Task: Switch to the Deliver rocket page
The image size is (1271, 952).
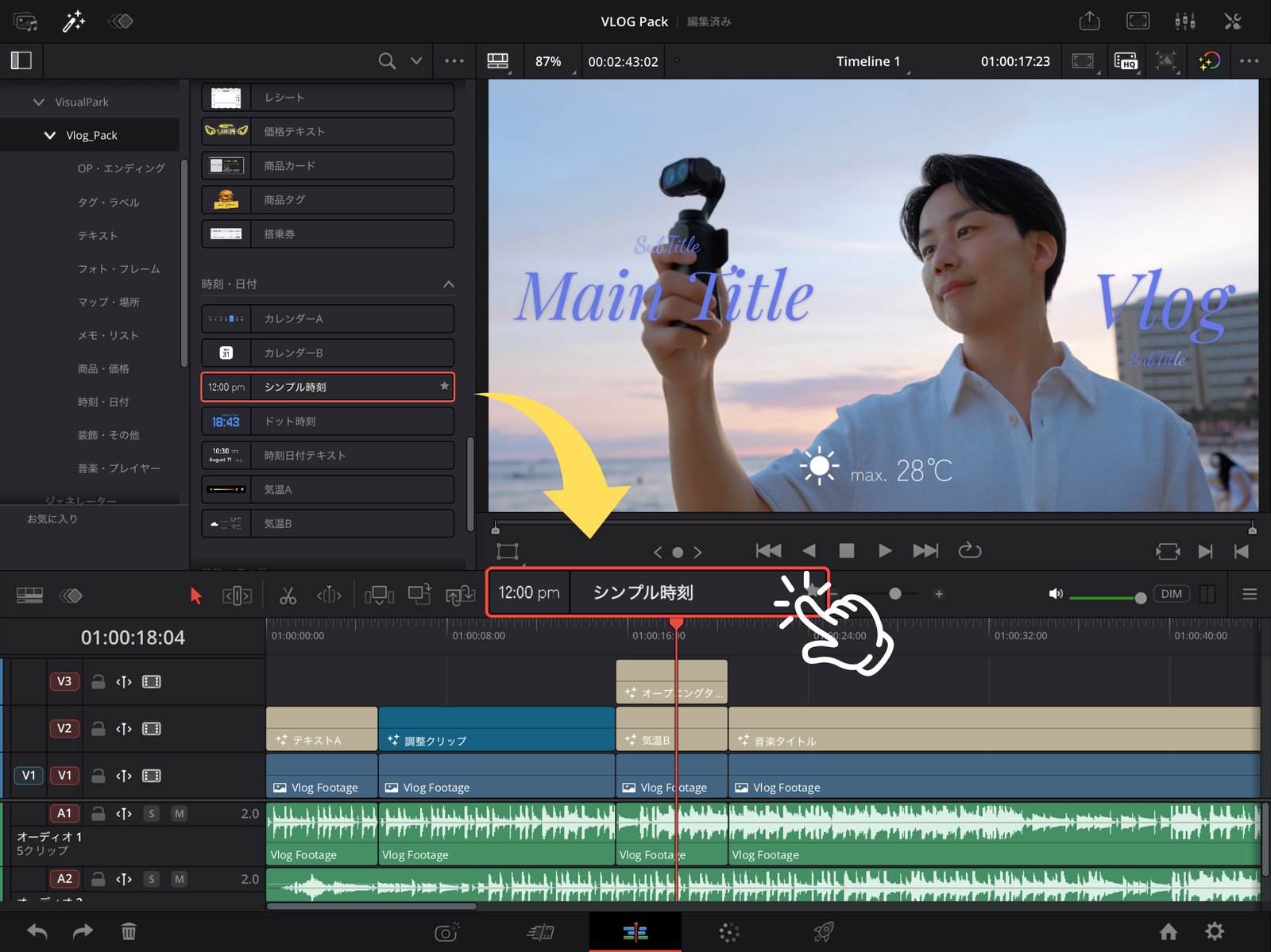Action: (824, 932)
